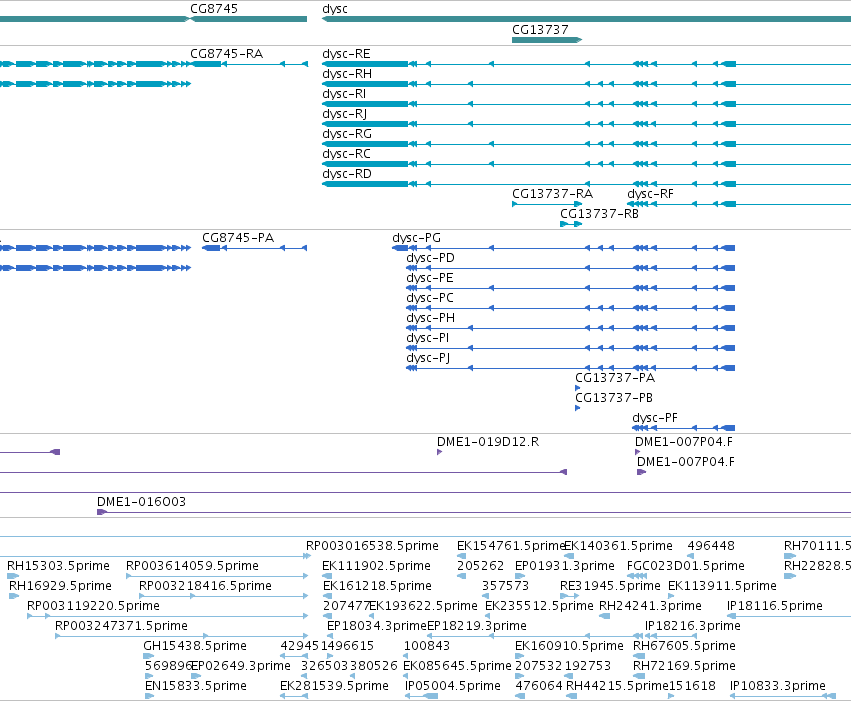
Task: Click the RP003247371.5prime EST
Action: tap(121, 626)
